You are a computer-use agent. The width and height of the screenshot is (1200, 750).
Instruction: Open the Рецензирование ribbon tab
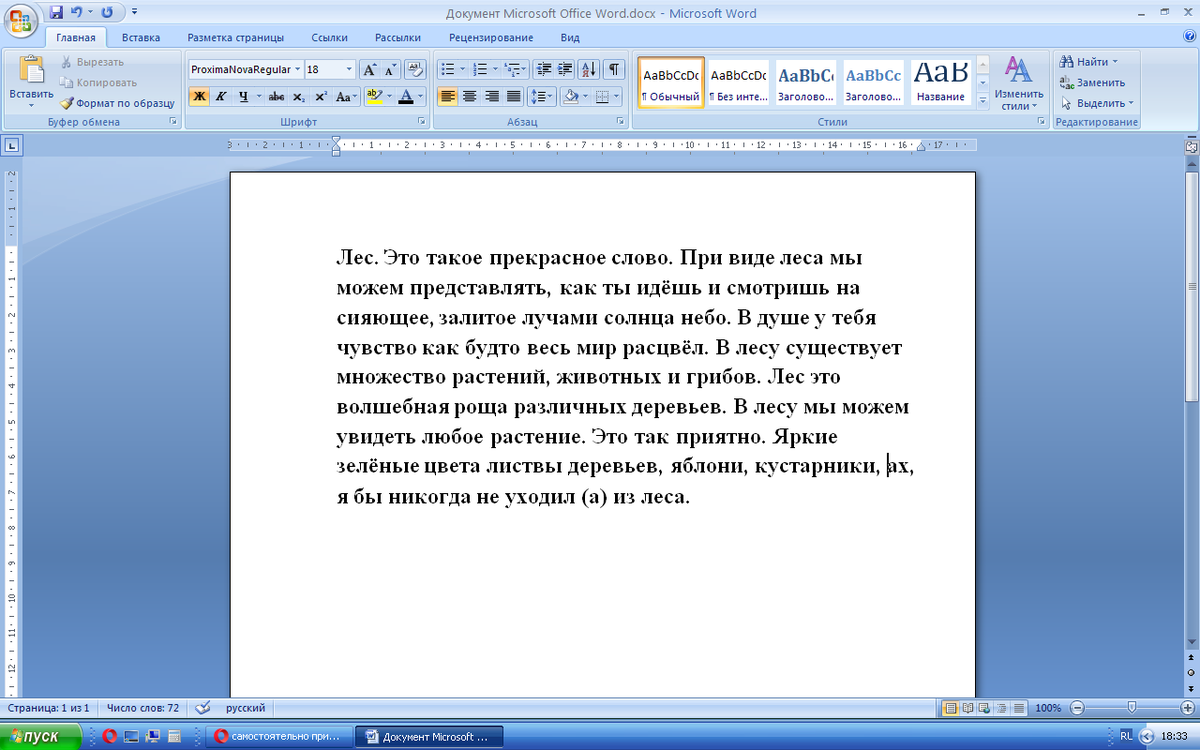(490, 38)
